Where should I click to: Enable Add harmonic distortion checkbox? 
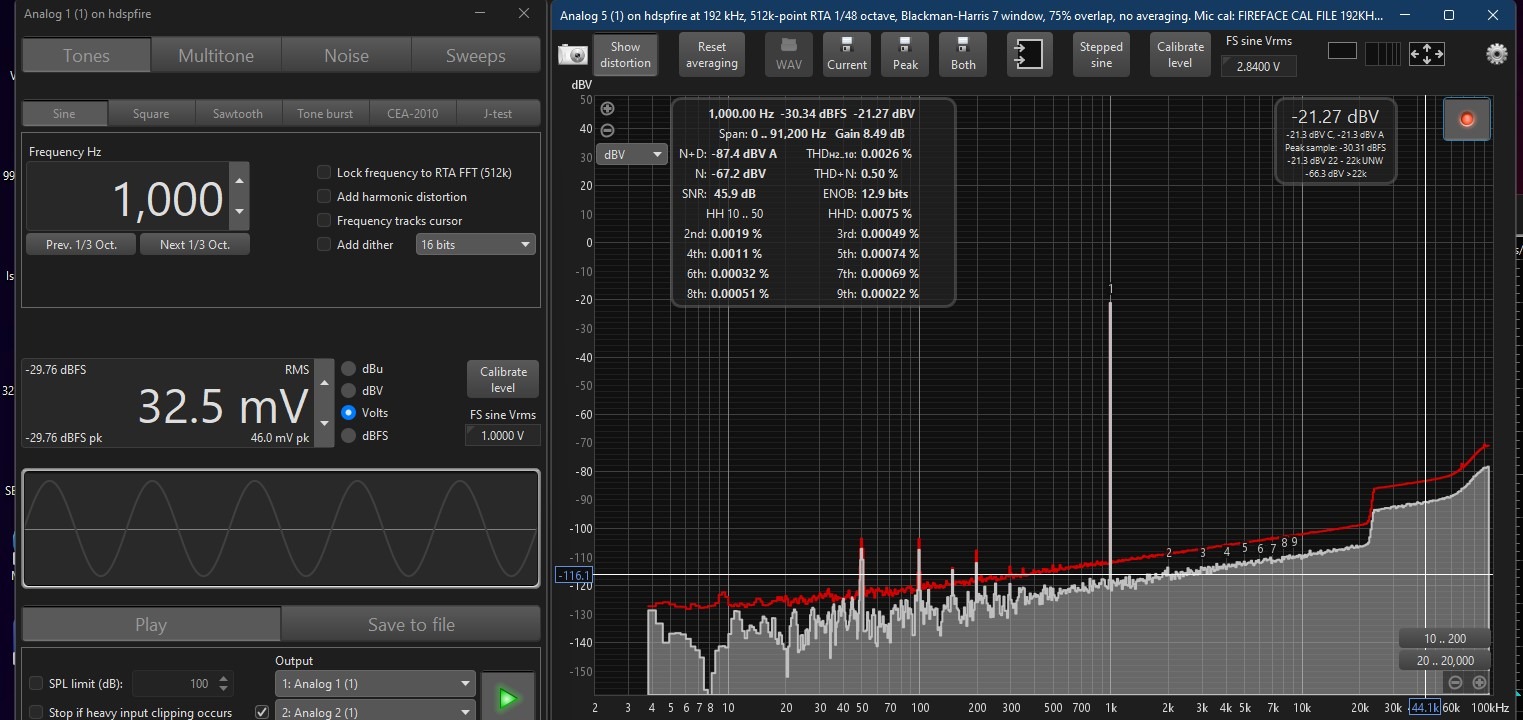click(324, 197)
